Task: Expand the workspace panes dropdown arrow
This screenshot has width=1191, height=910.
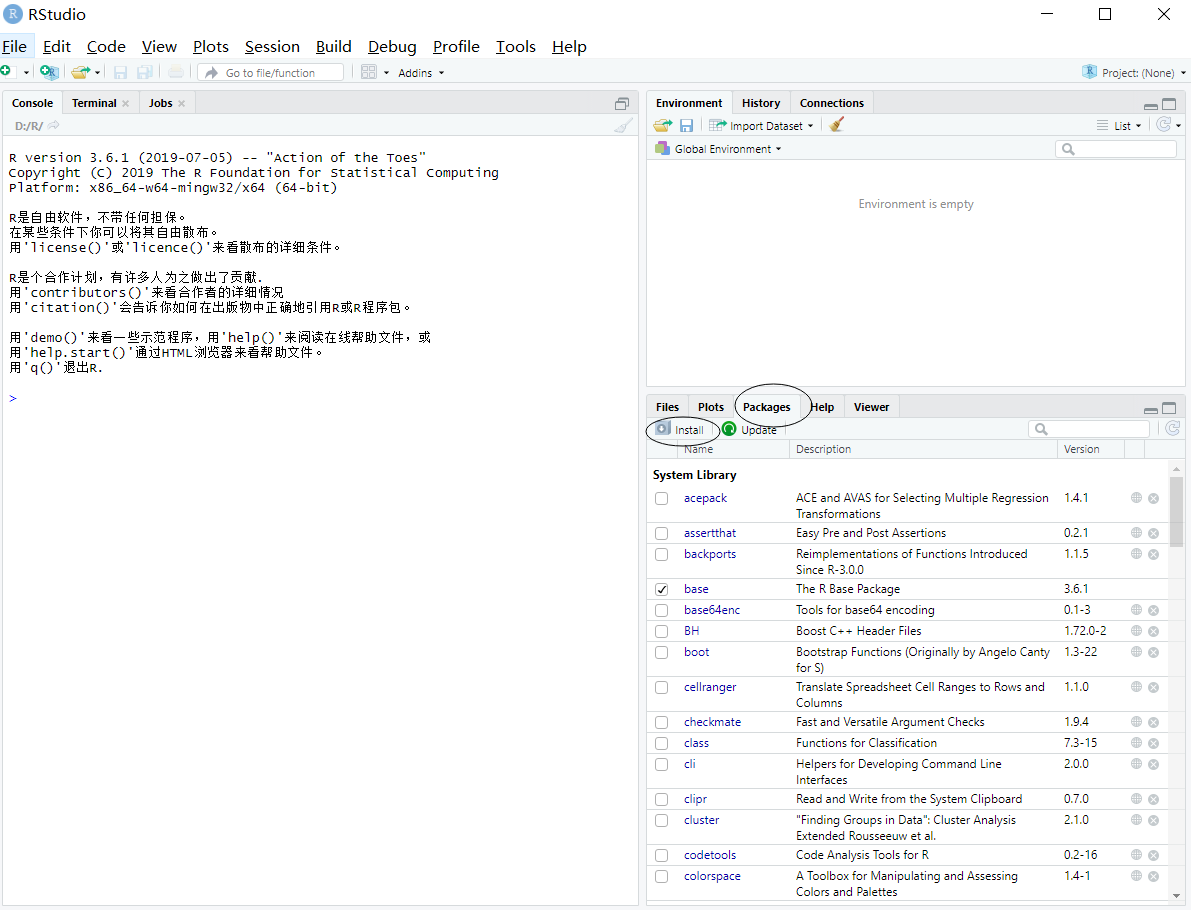Action: pos(386,73)
